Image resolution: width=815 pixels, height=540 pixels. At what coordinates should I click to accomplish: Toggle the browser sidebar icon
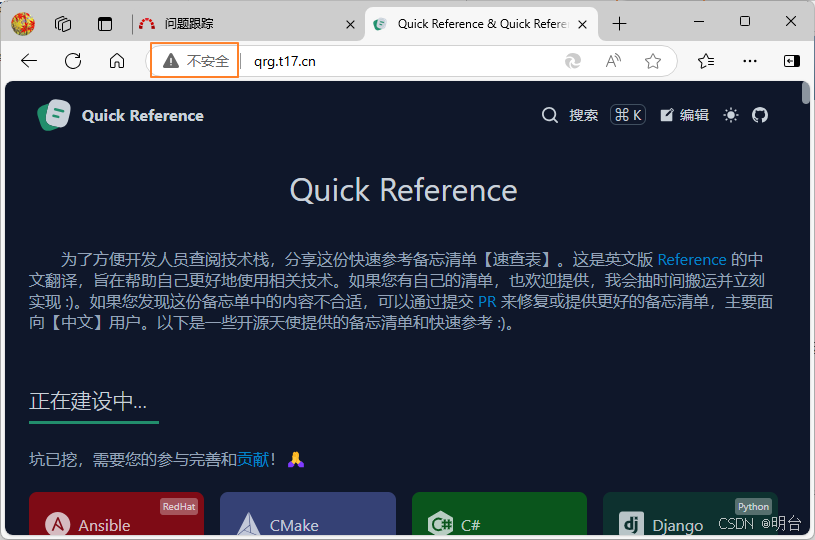(792, 61)
